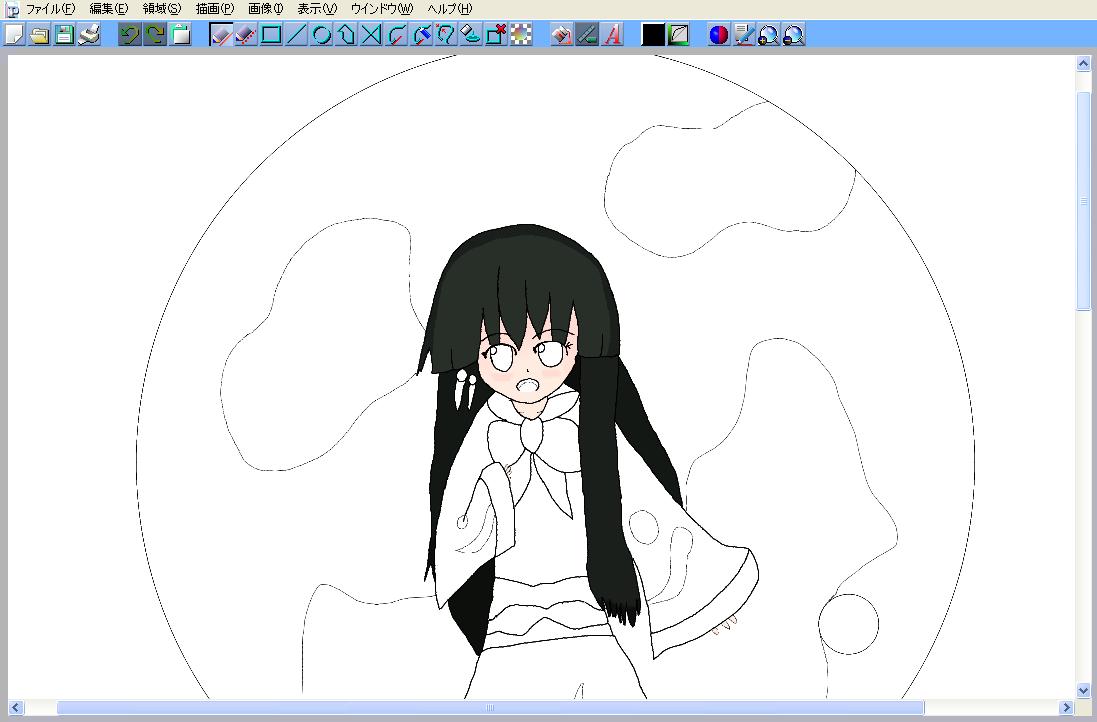Open the ファイル(F) menu
This screenshot has height=722, width=1097.
[x=50, y=9]
